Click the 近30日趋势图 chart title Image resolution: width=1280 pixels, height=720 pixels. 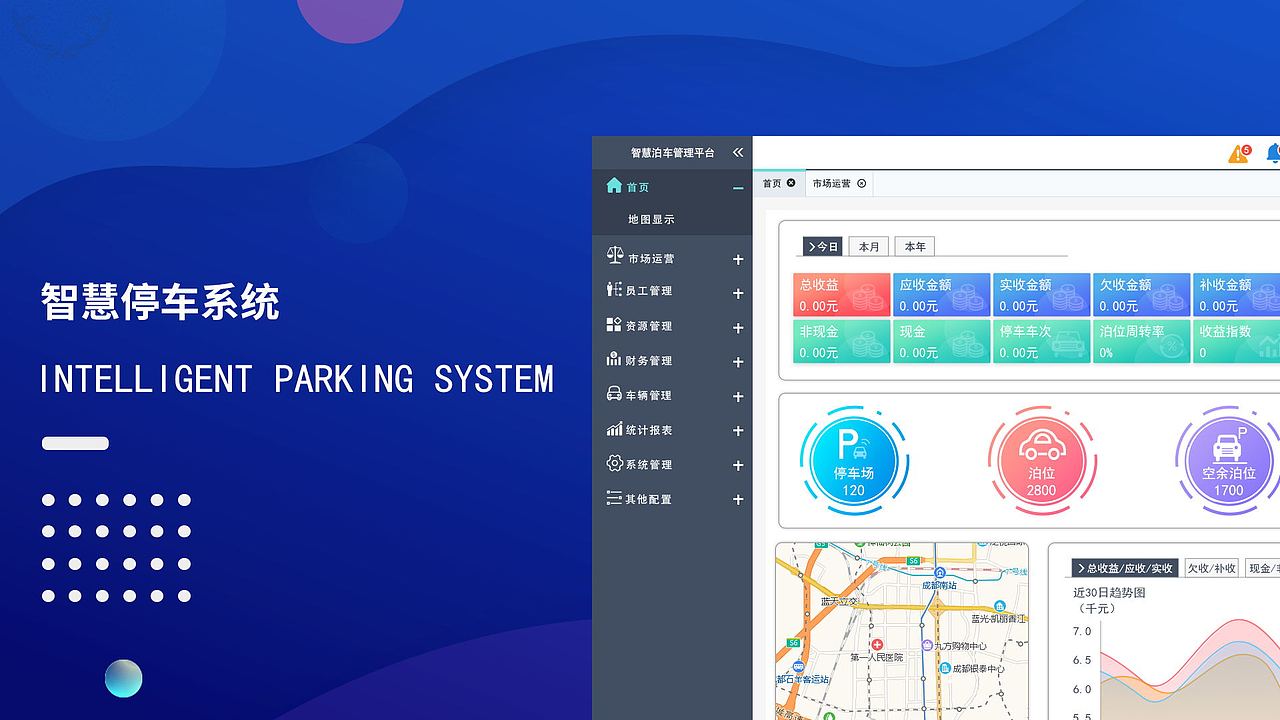point(1109,592)
